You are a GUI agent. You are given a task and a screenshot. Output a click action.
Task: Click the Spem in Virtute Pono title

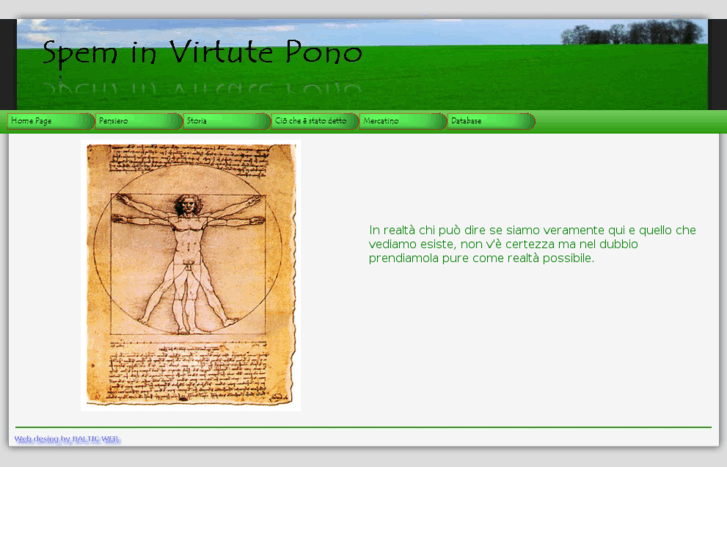click(202, 53)
